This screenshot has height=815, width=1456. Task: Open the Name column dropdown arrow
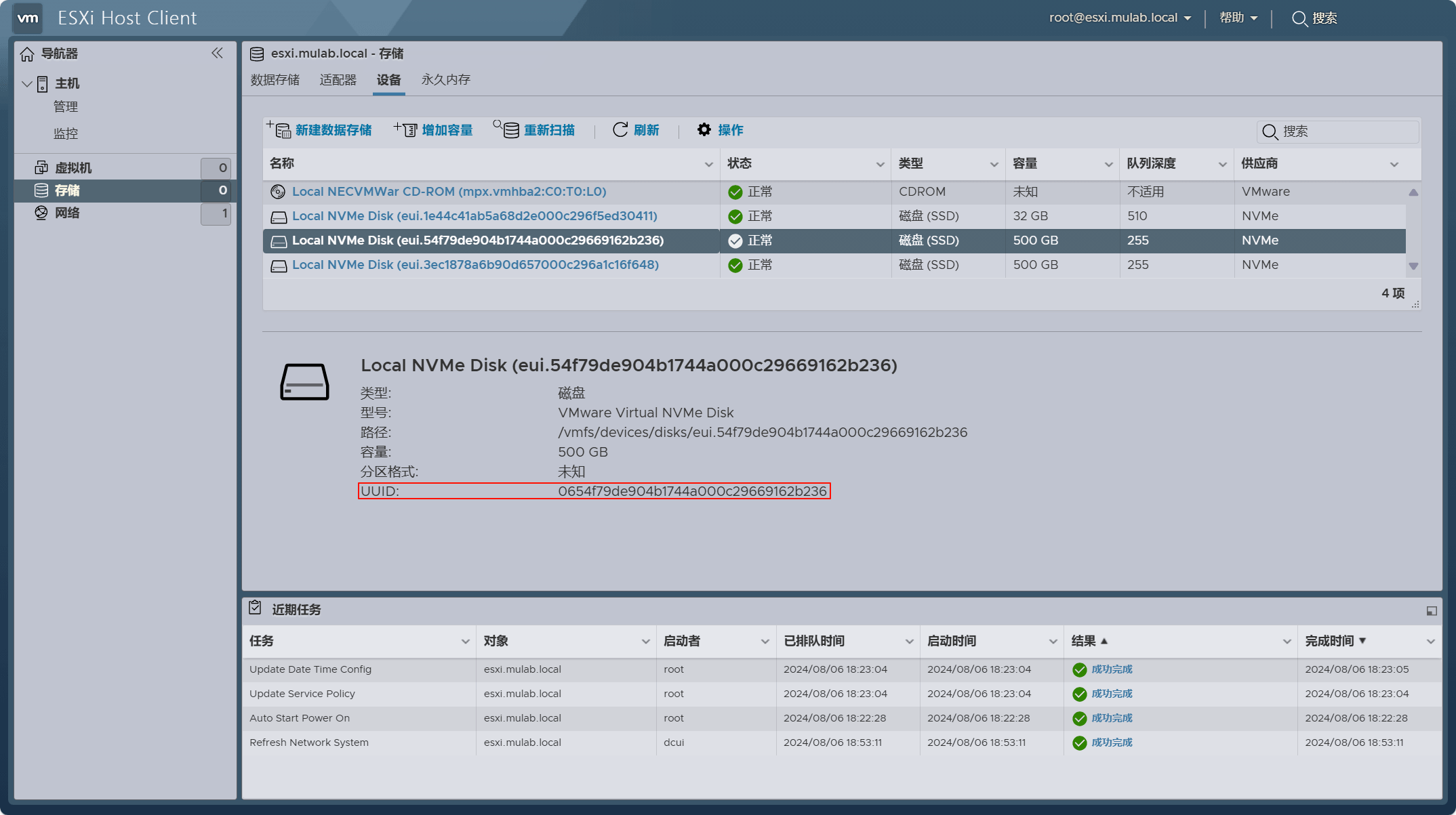click(x=708, y=165)
